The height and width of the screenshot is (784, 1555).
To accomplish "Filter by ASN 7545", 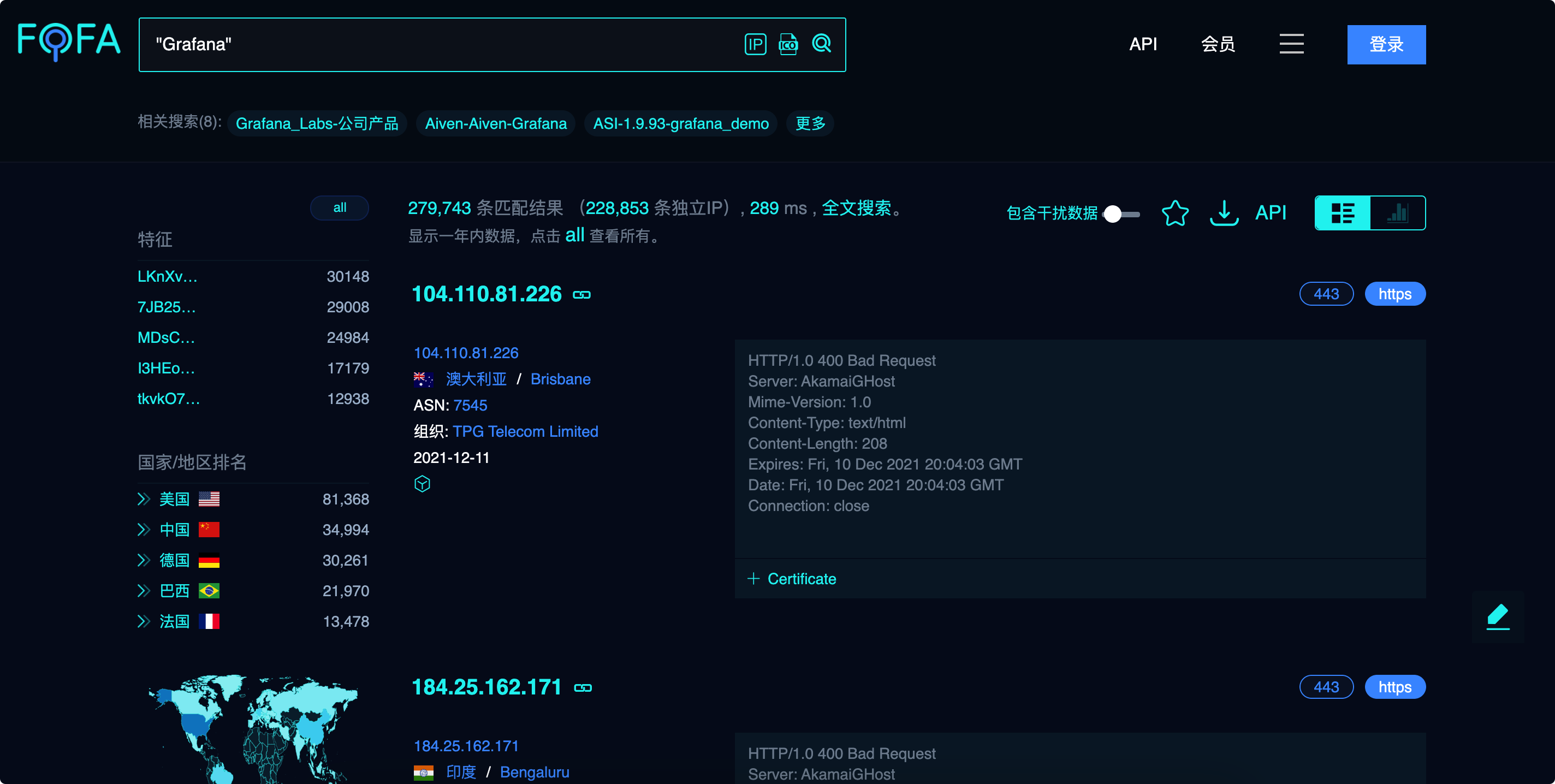I will [470, 405].
